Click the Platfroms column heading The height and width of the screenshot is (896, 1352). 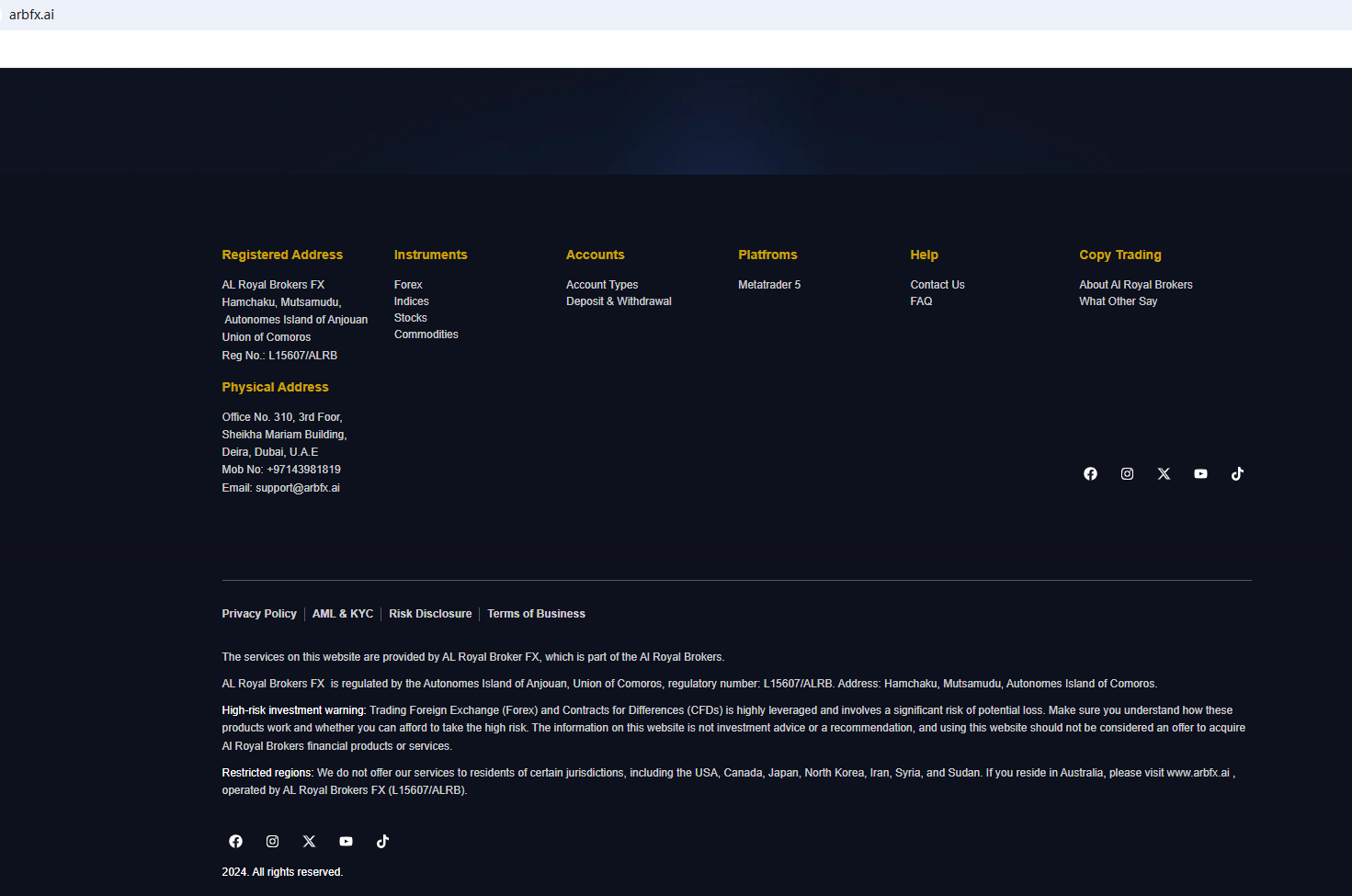pyautogui.click(x=767, y=255)
